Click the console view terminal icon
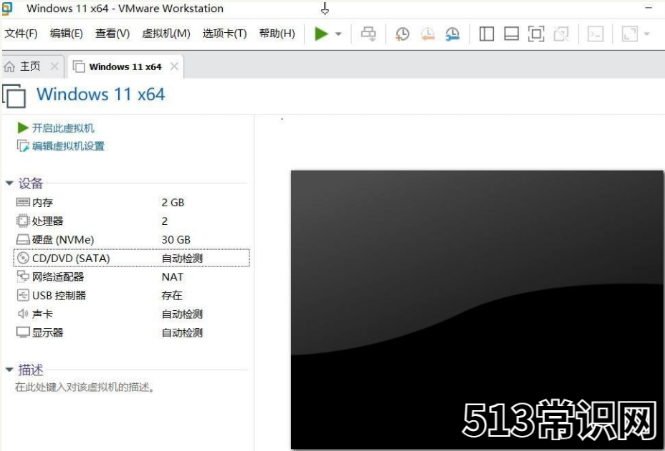The width and height of the screenshot is (665, 451). [595, 34]
